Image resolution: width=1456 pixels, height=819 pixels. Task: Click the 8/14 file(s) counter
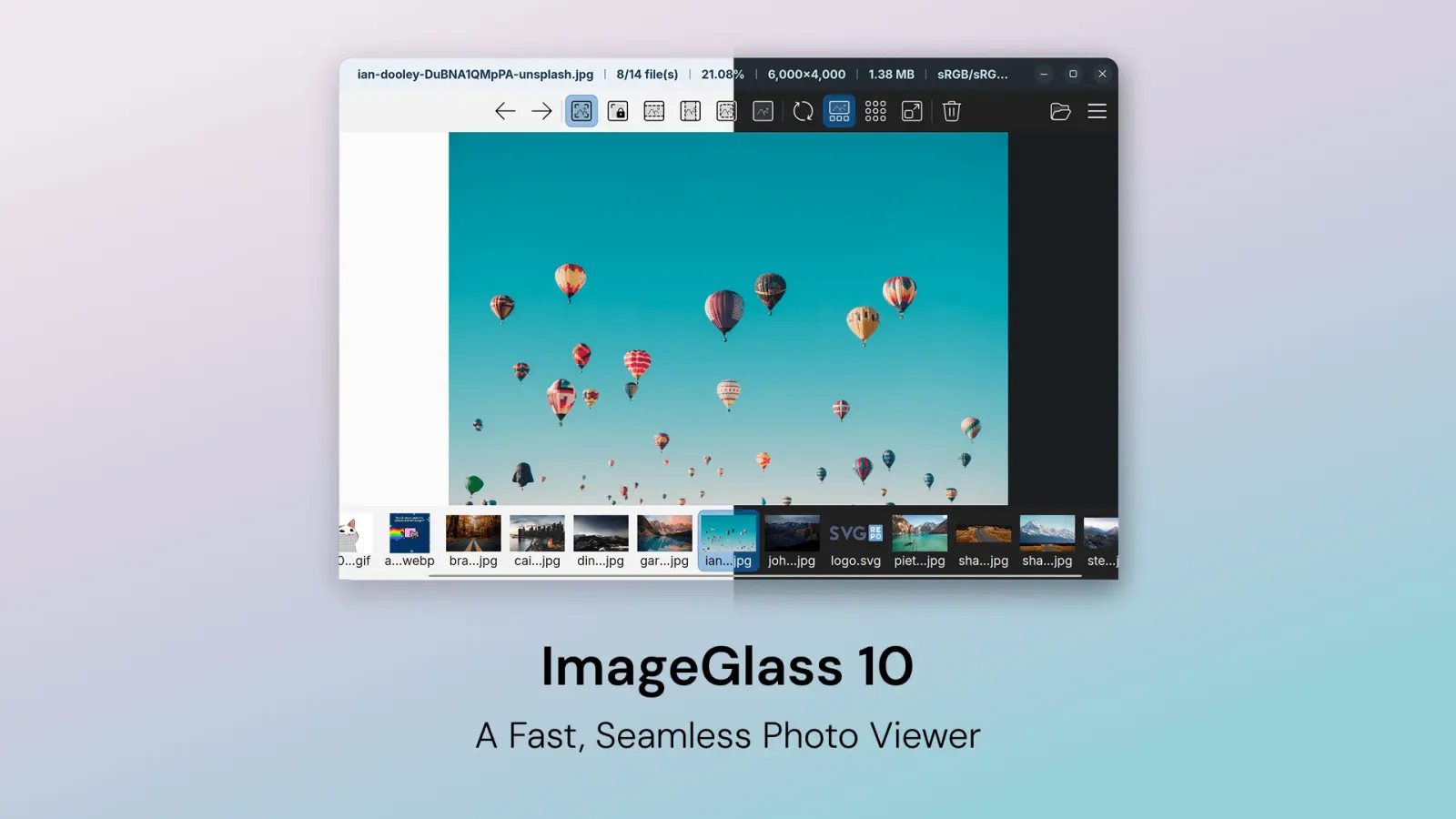coord(647,75)
